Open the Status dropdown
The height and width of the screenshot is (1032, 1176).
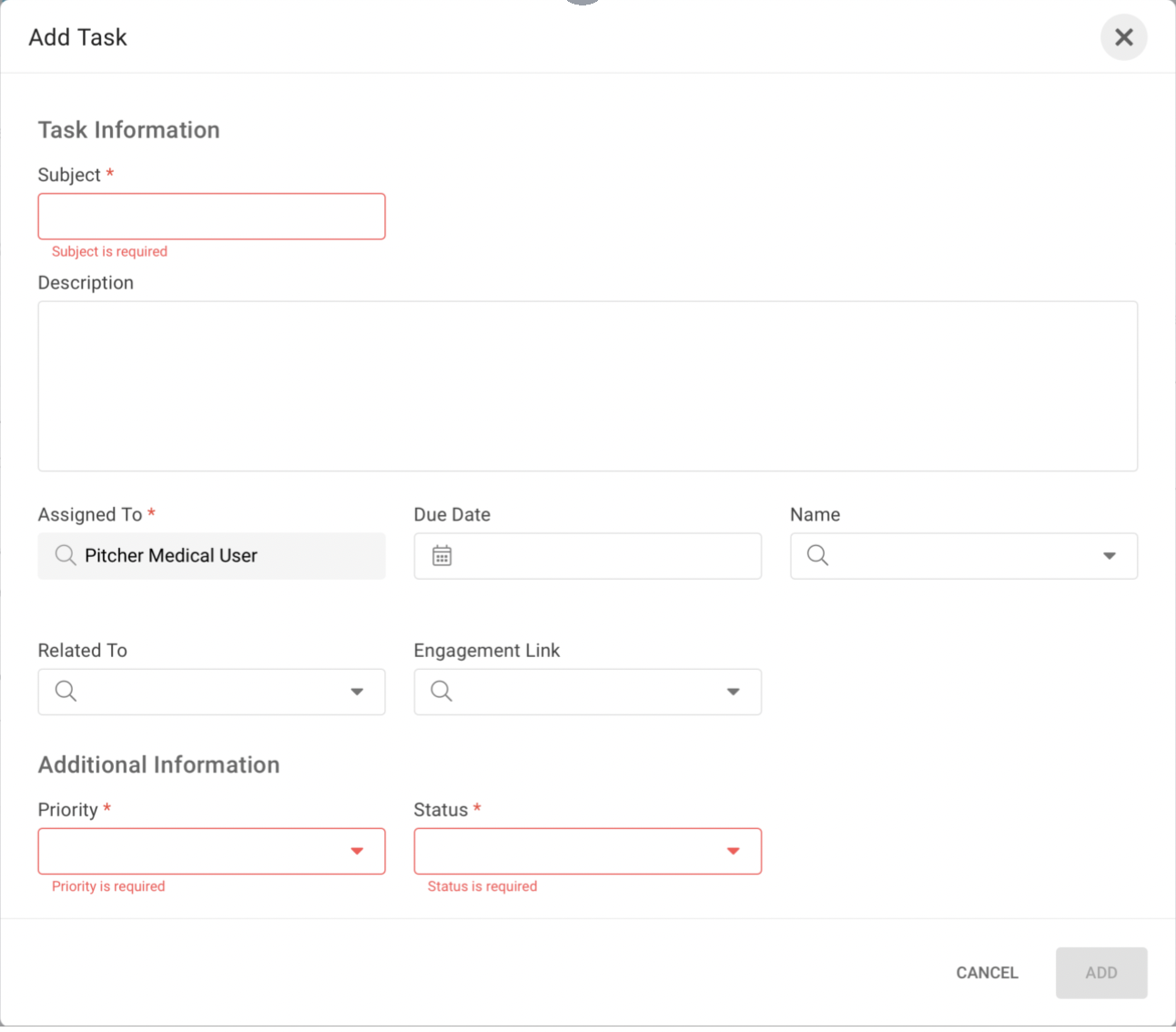click(x=587, y=851)
